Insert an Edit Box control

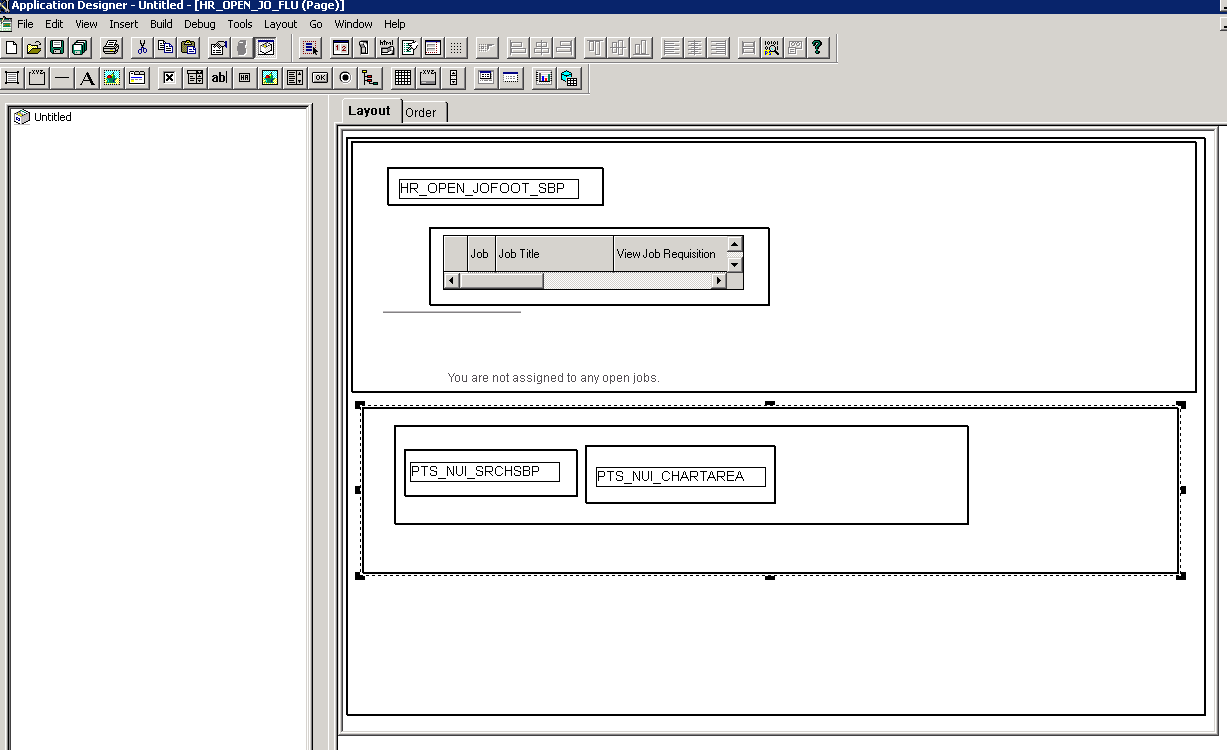point(219,77)
